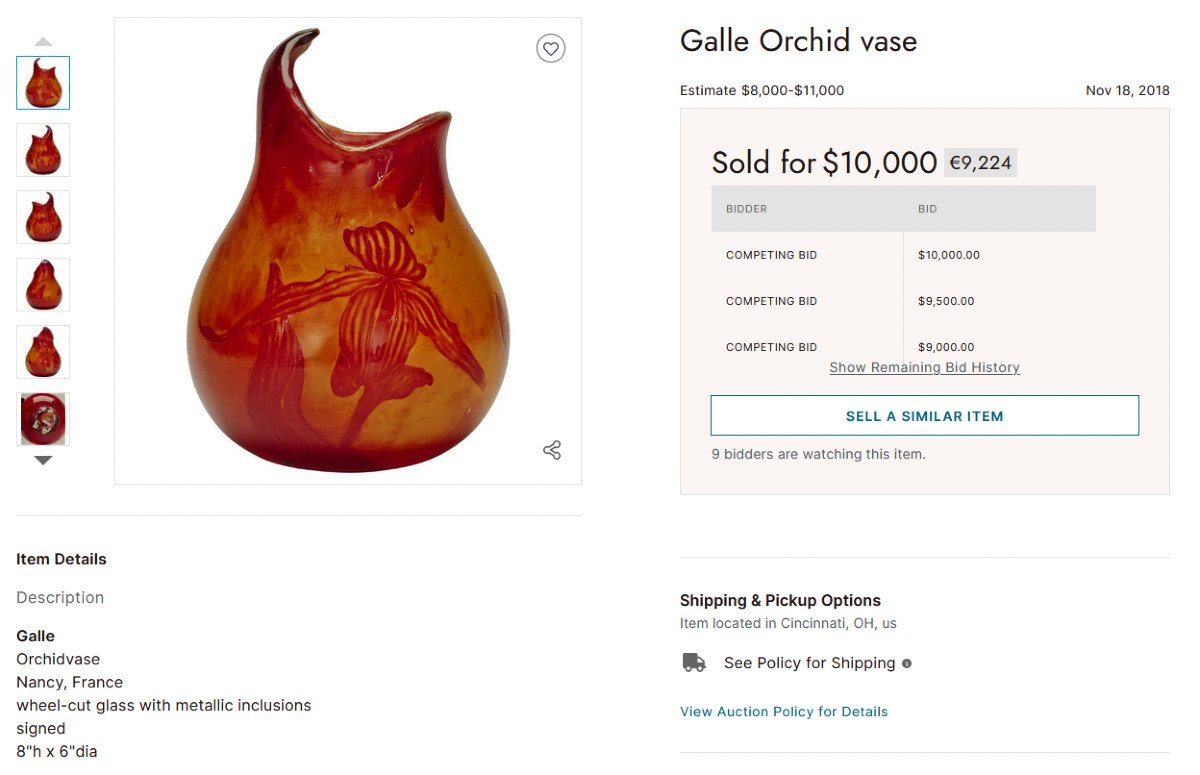Click the SELL A SIMILAR ITEM button
1200x775 pixels.
[924, 415]
